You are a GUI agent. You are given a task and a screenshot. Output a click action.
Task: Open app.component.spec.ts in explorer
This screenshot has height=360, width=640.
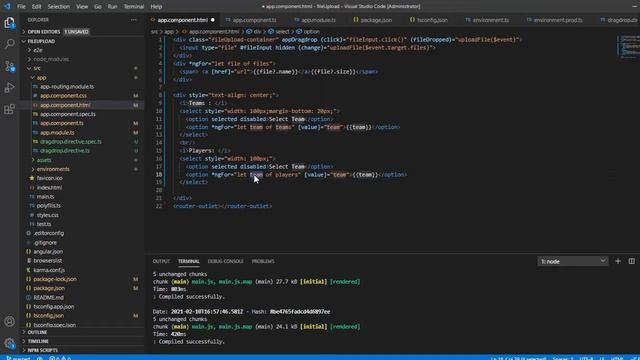click(x=67, y=114)
